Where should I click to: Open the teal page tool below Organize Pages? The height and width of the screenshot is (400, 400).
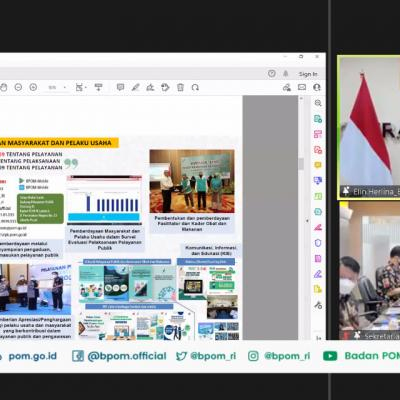coord(318,212)
